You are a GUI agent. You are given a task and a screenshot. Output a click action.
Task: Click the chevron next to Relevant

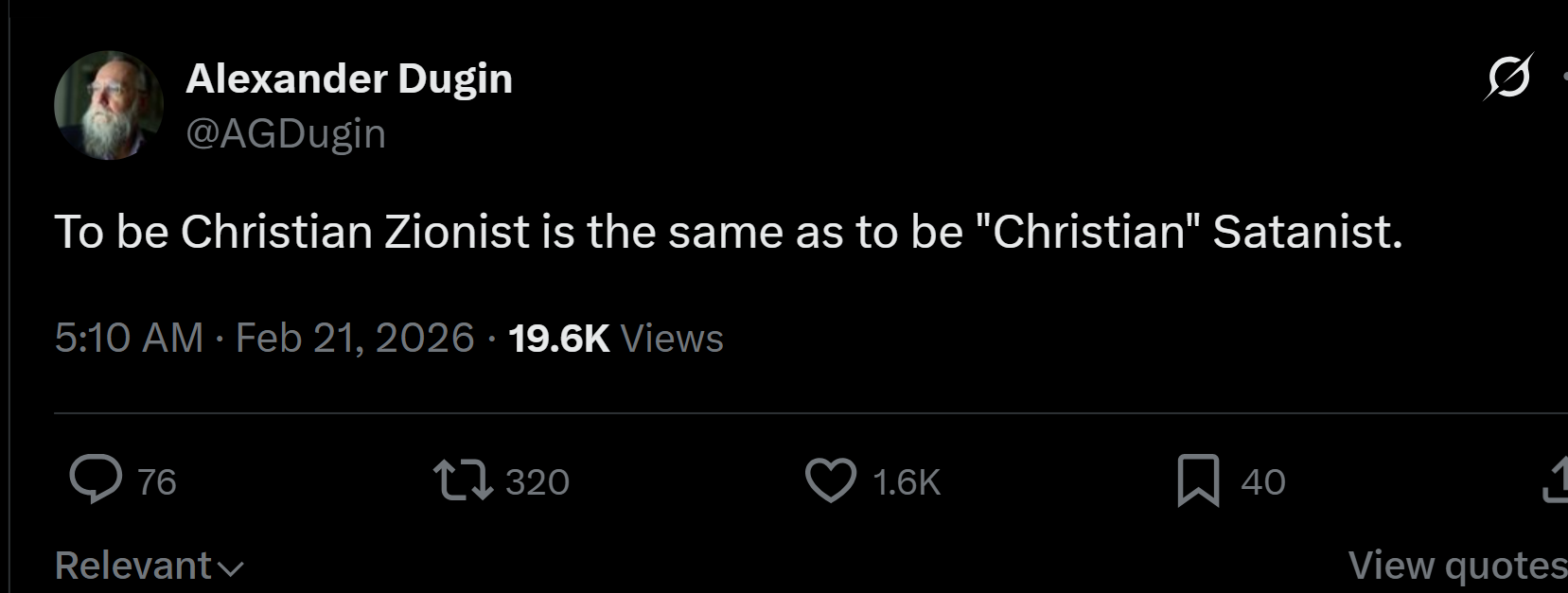230,568
